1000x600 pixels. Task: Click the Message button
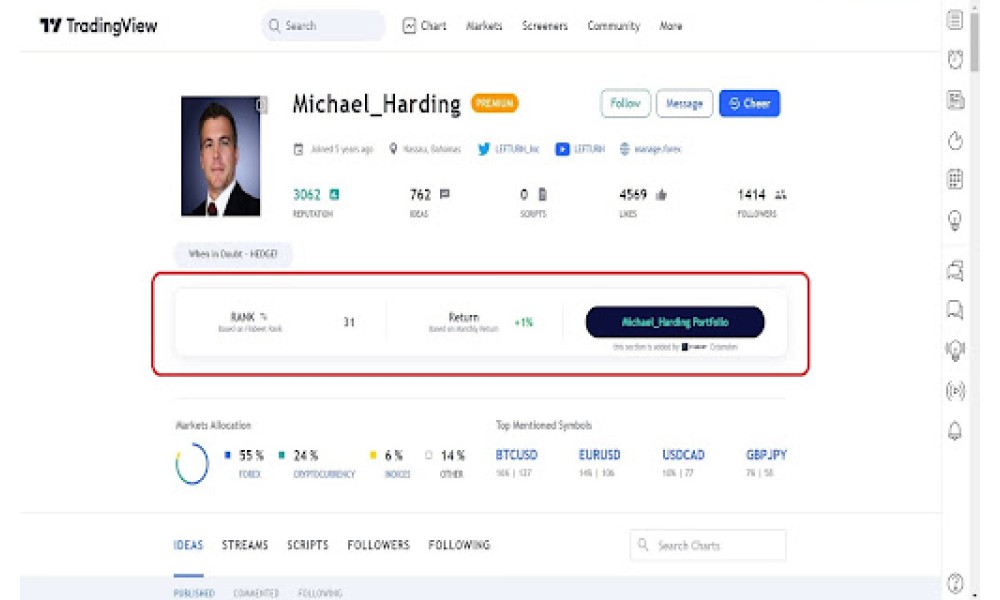(684, 103)
